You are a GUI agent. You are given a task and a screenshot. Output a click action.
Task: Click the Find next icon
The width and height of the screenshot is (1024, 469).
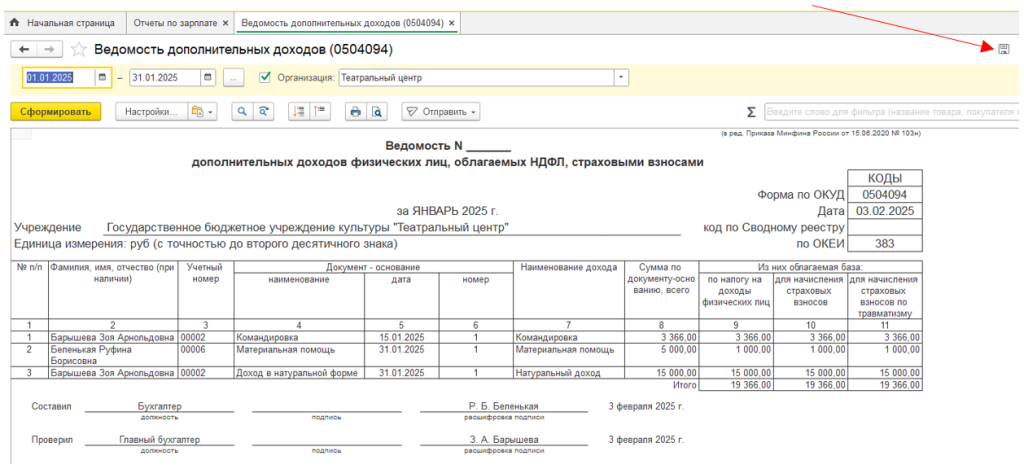point(263,112)
